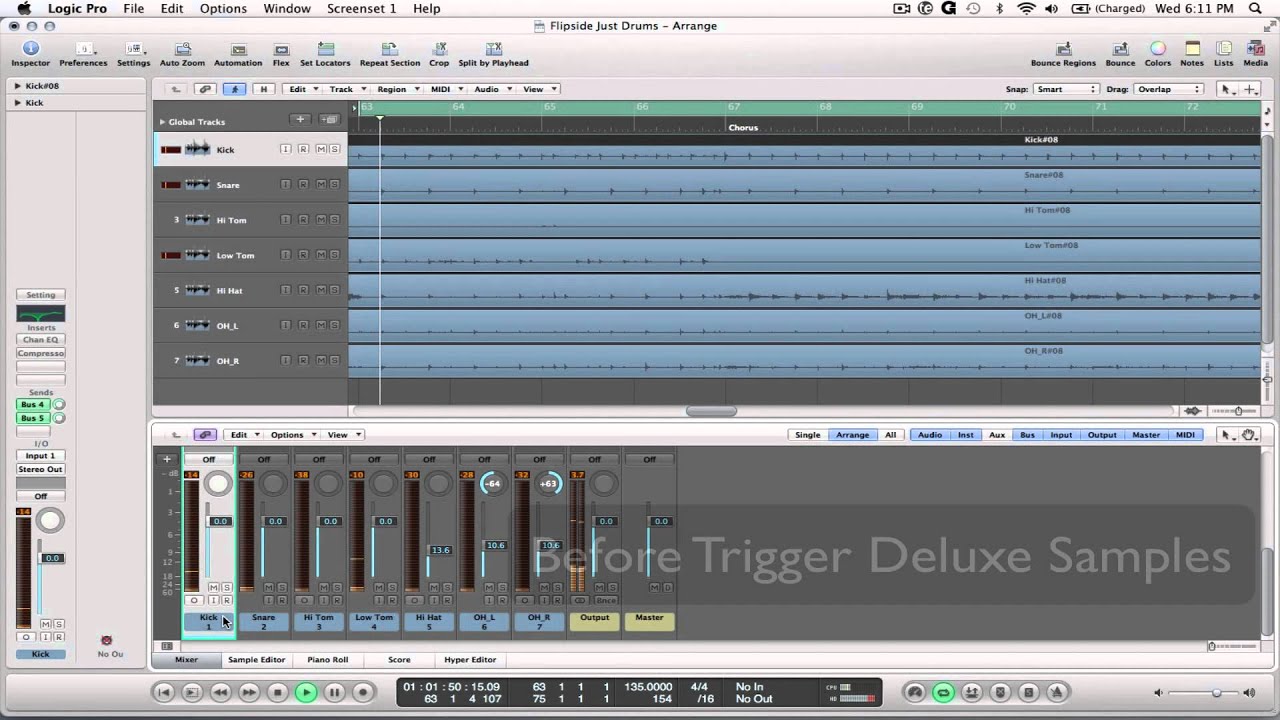Image resolution: width=1280 pixels, height=720 pixels.
Task: Click the Add Global Track plus button
Action: tap(300, 120)
